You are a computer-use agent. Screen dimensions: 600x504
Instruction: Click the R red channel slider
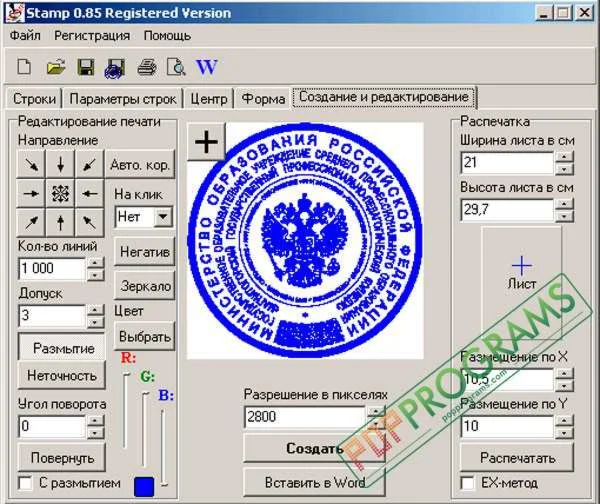click(126, 409)
